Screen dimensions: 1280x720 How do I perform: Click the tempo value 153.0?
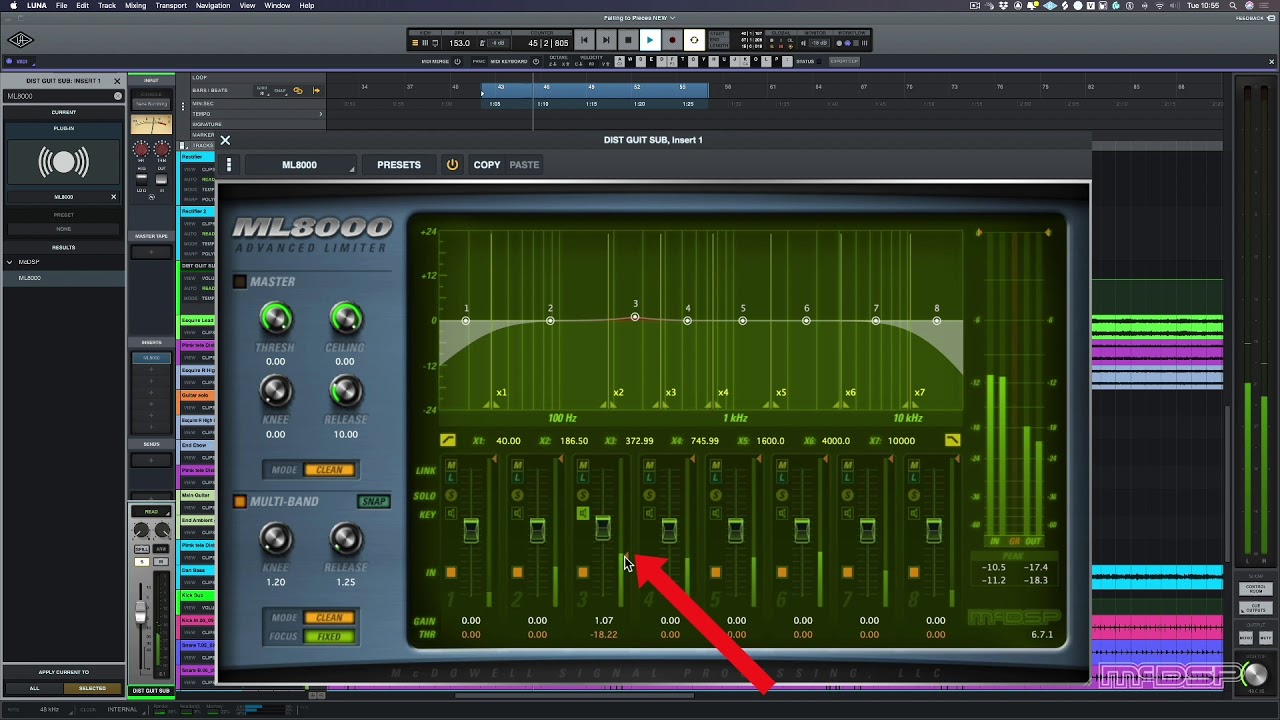459,43
